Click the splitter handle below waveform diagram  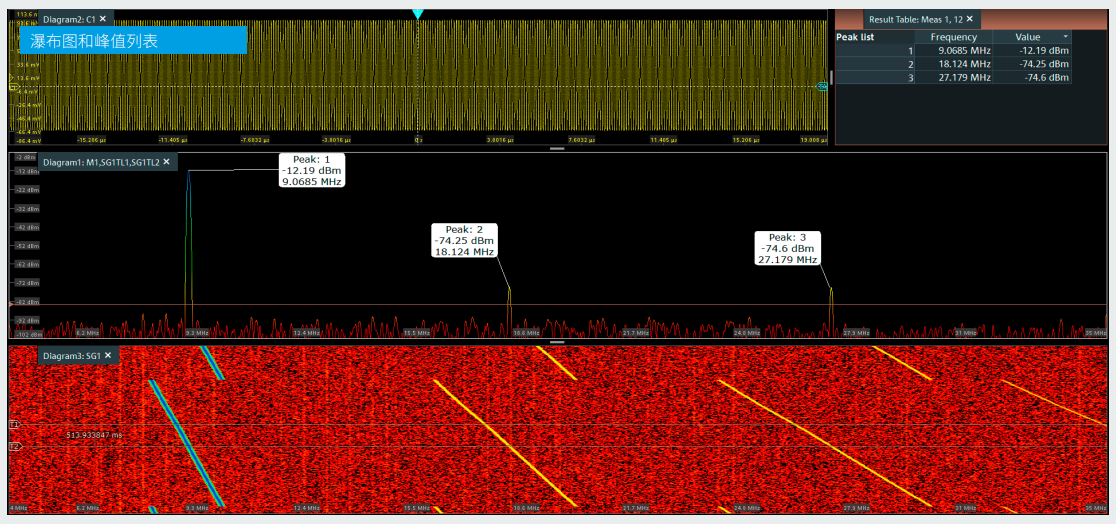(557, 148)
